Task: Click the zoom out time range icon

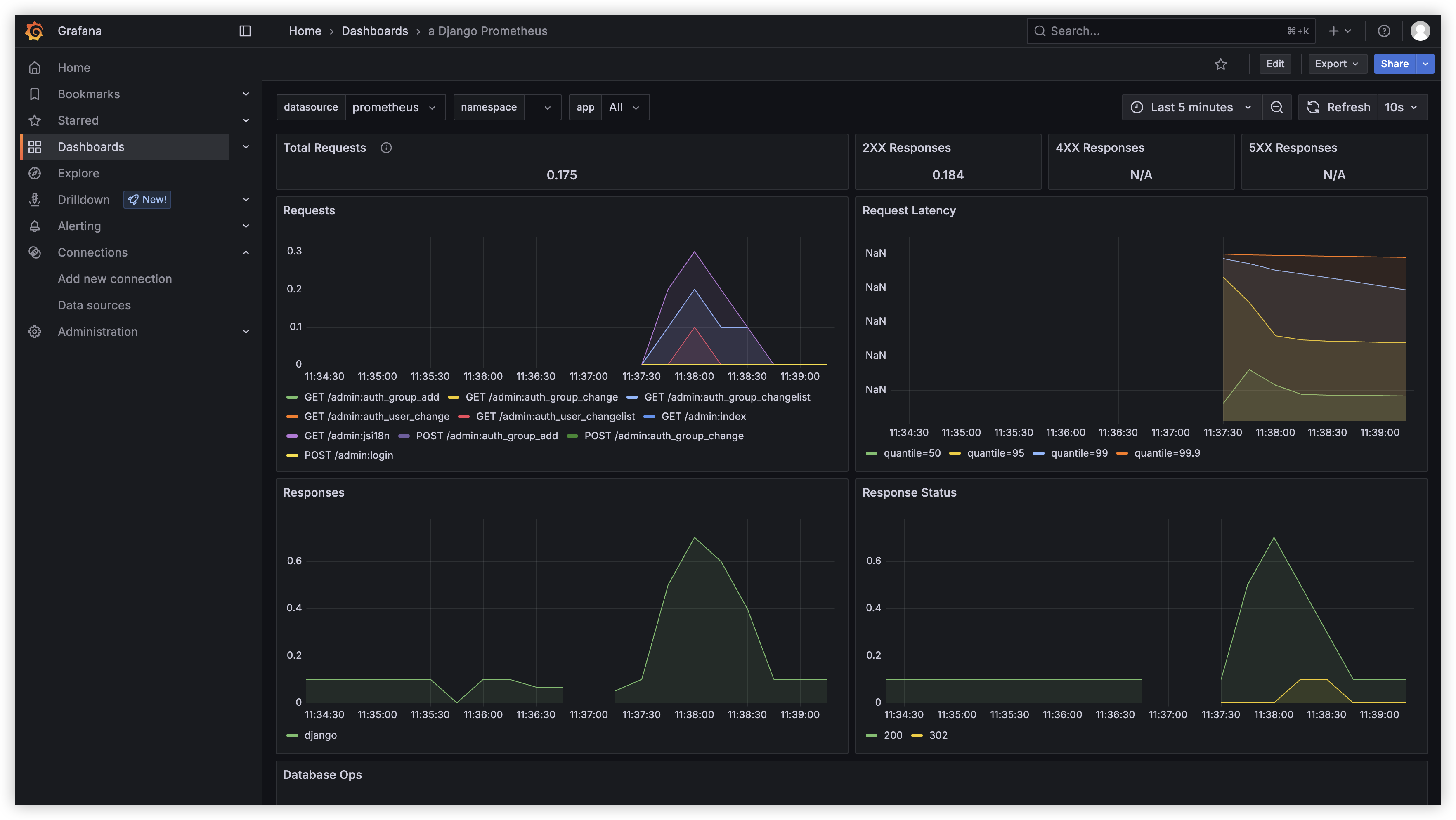Action: pyautogui.click(x=1277, y=107)
